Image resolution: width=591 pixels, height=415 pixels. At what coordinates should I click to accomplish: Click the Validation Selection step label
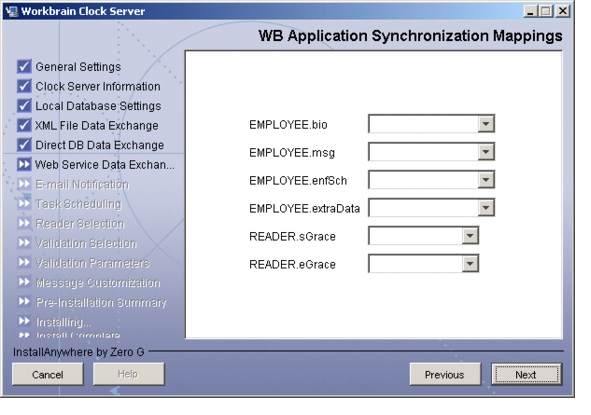86,243
